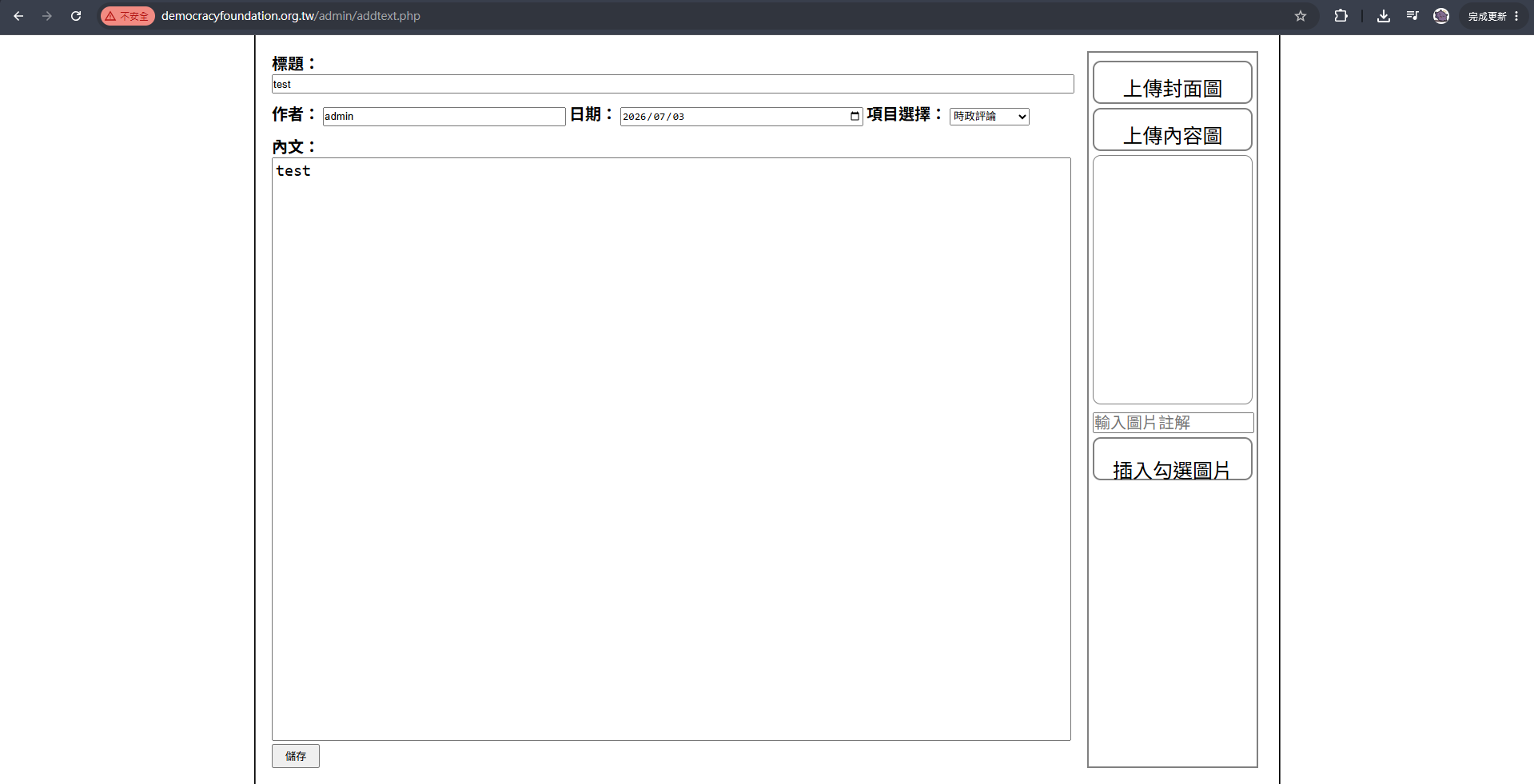Screen dimensions: 1534x784
Task: Click the empty image list box in sidebar
Action: point(1172,280)
